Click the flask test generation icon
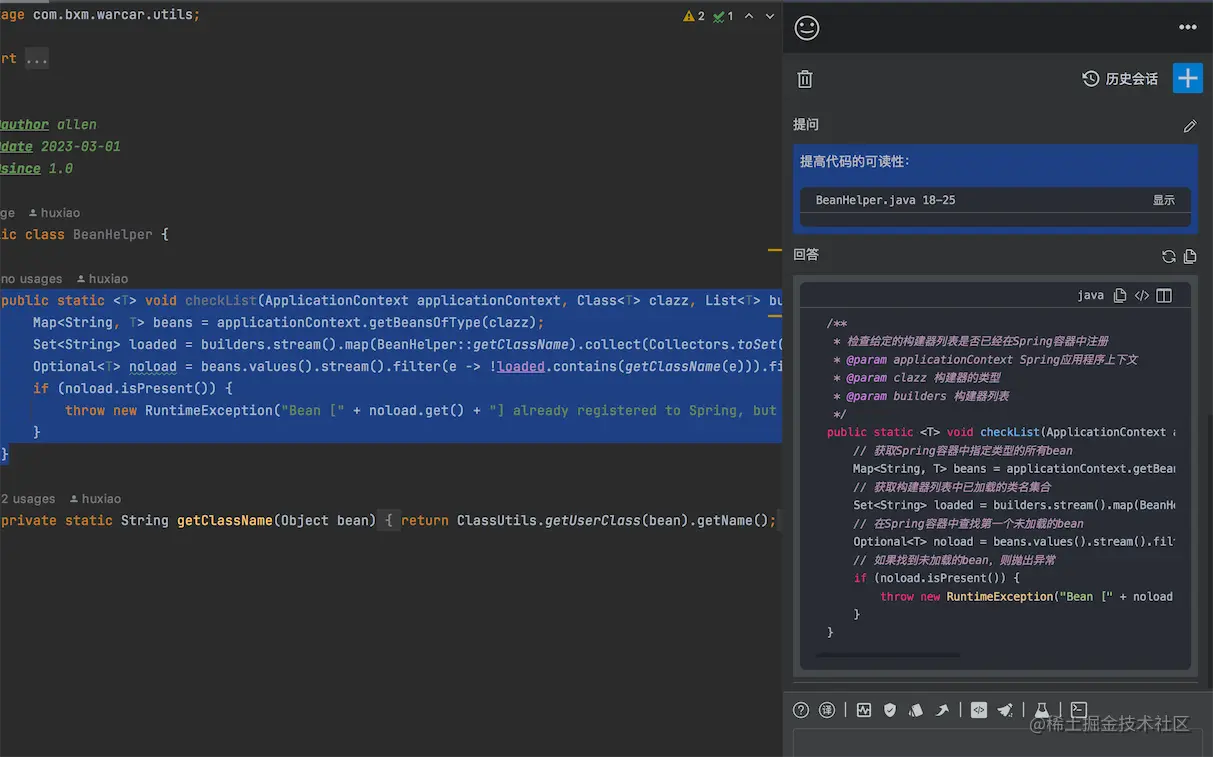Image resolution: width=1213 pixels, height=757 pixels. tap(1042, 710)
